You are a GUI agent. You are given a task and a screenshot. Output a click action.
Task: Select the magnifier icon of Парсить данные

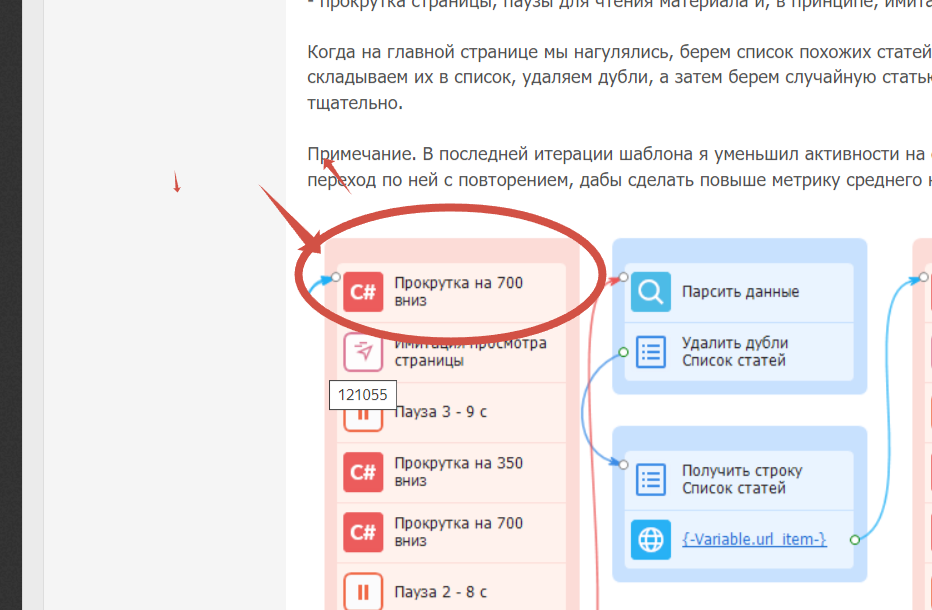650,291
